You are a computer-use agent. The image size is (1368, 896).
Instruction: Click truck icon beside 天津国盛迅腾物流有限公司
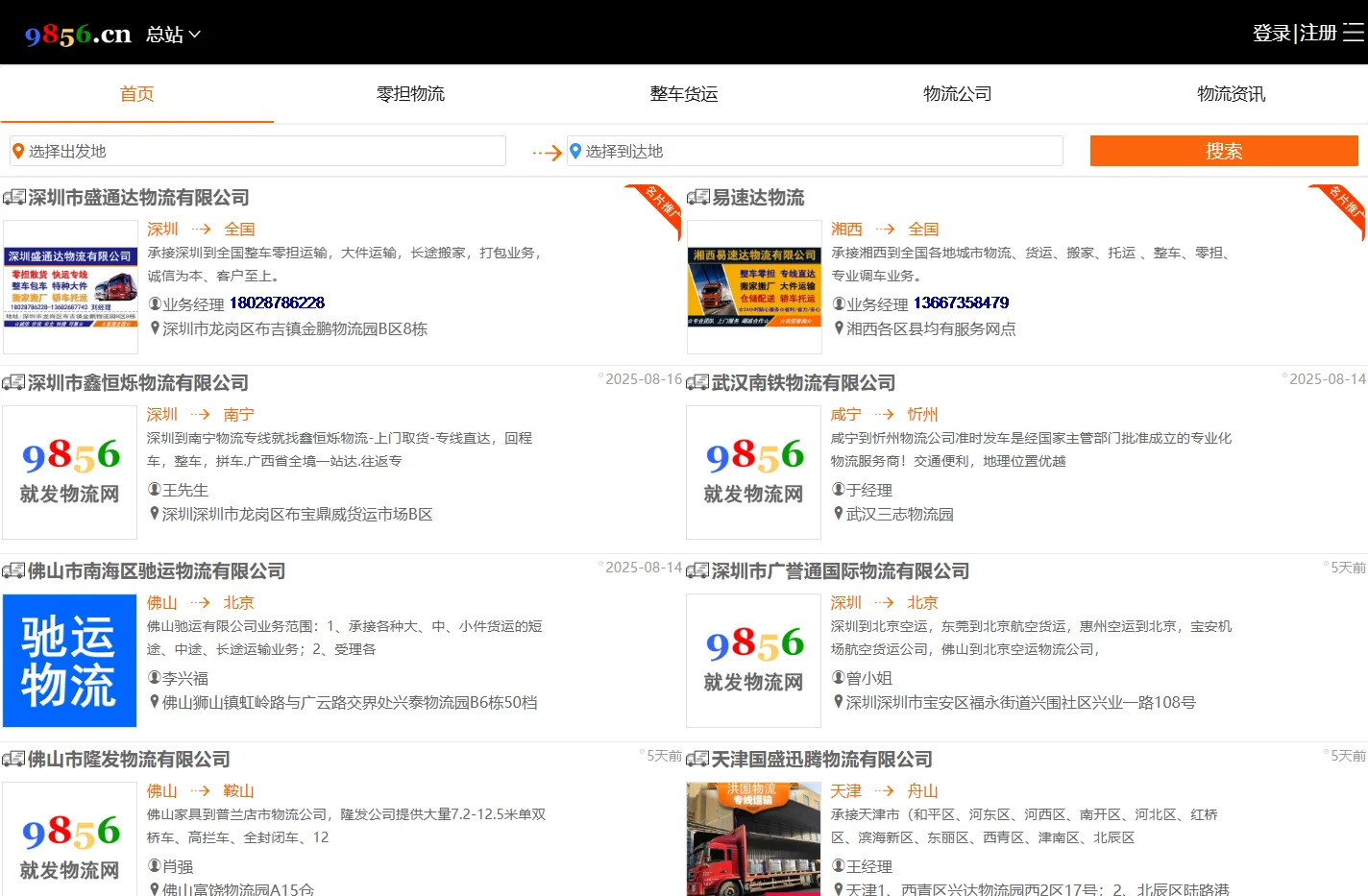click(x=698, y=760)
